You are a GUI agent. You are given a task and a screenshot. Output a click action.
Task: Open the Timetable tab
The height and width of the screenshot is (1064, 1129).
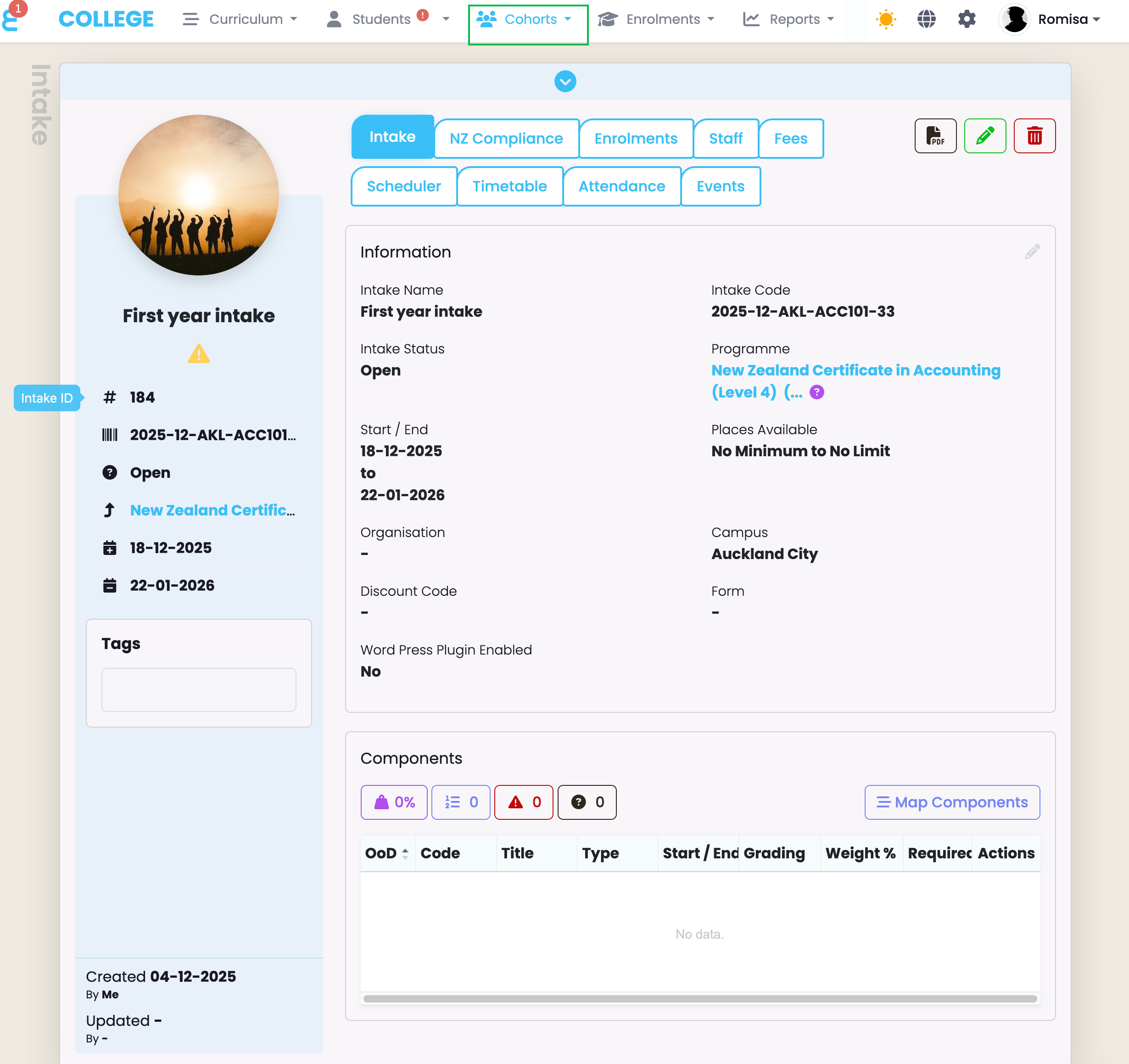pos(509,186)
